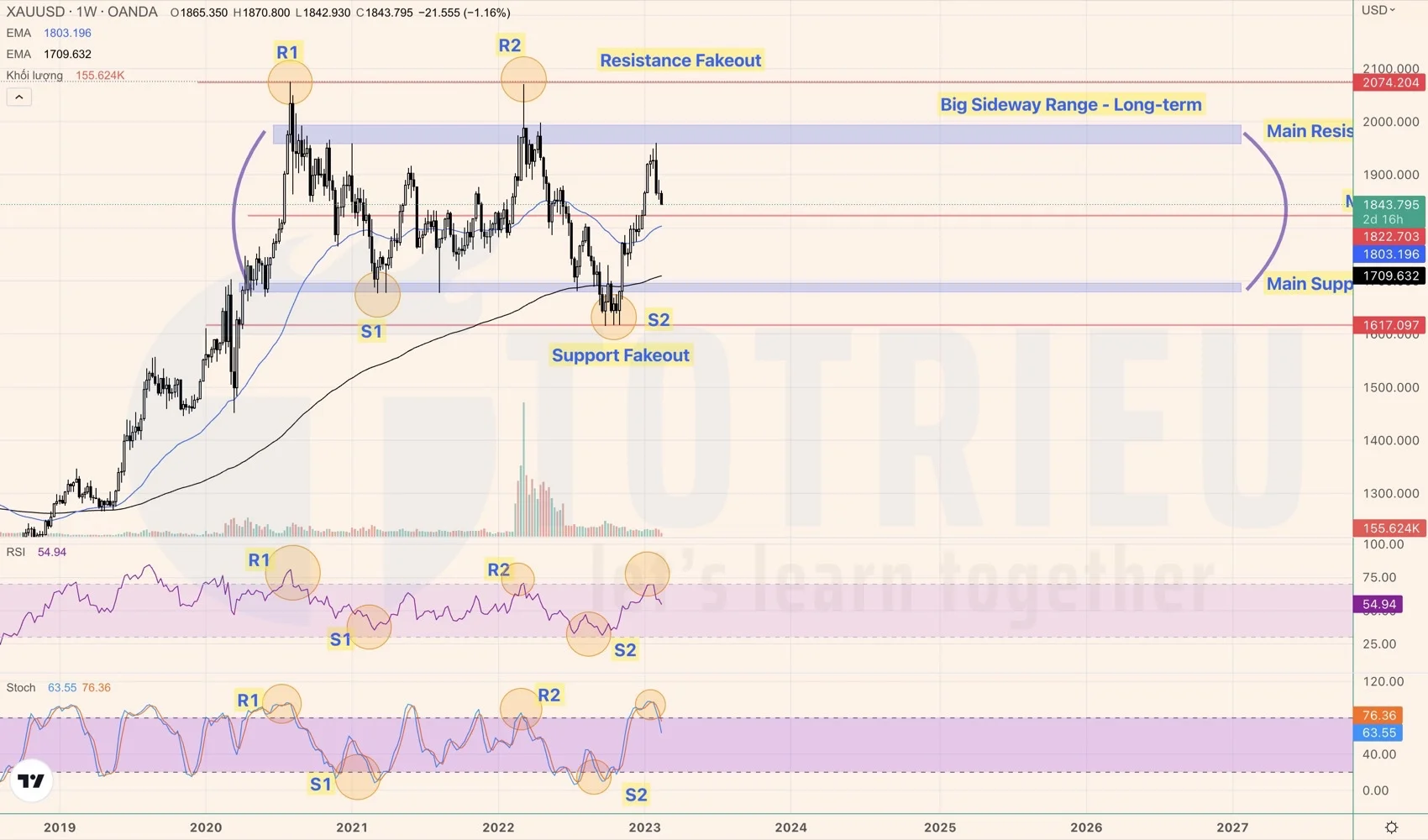Click the 1400.000 price axis tick
The image size is (1428, 840).
1391,440
